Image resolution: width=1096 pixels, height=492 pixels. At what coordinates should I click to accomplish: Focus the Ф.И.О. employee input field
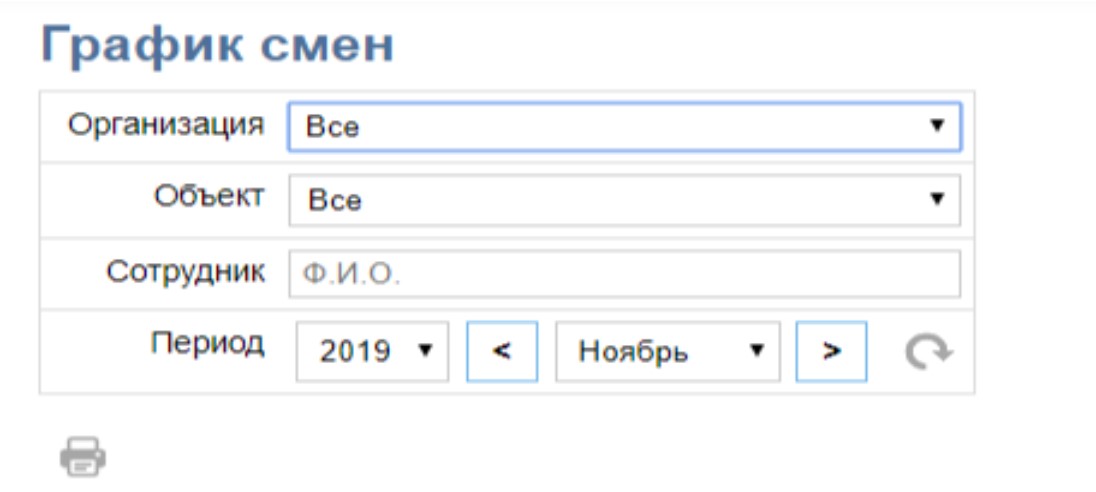pos(624,275)
